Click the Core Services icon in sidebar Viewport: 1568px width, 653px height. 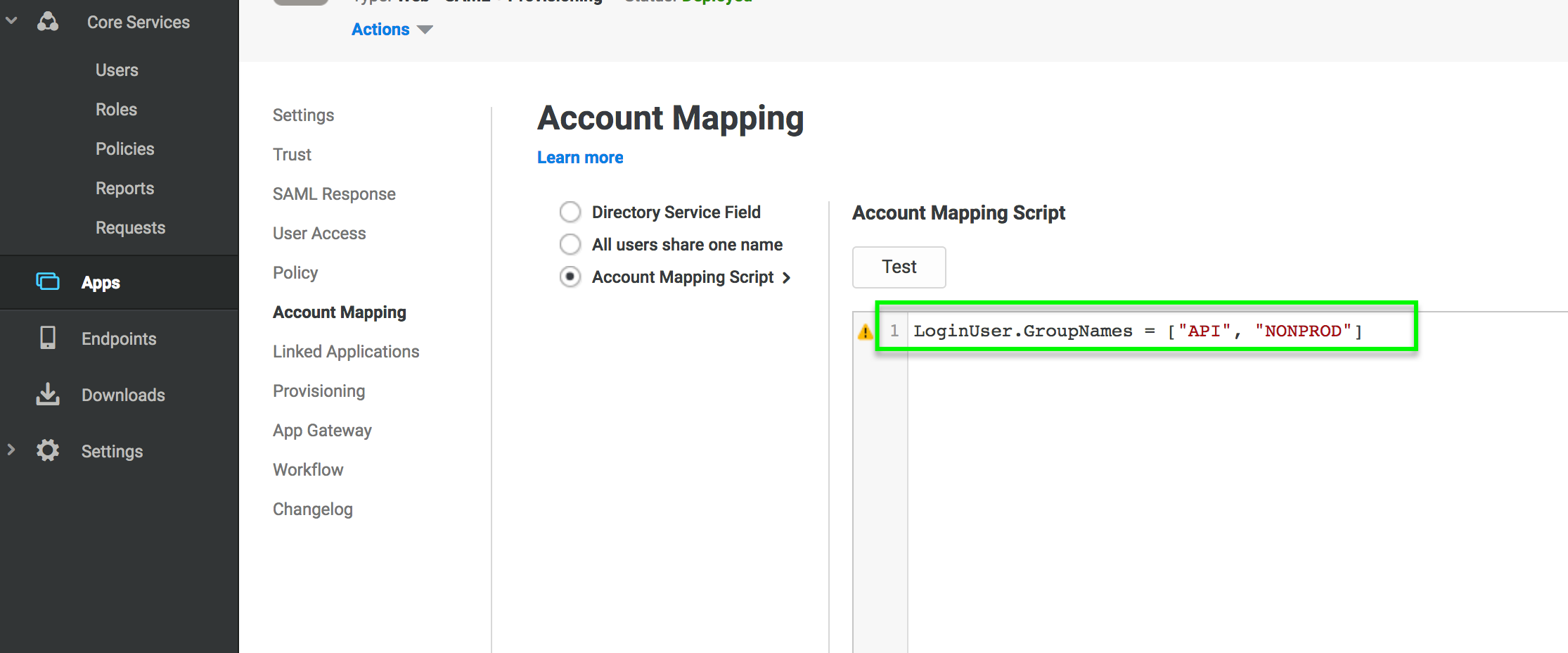coord(47,22)
